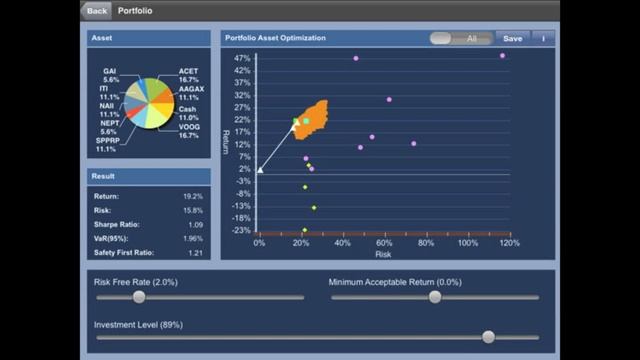
Task: Select the Cash 11.0% pie label
Action: click(188, 113)
